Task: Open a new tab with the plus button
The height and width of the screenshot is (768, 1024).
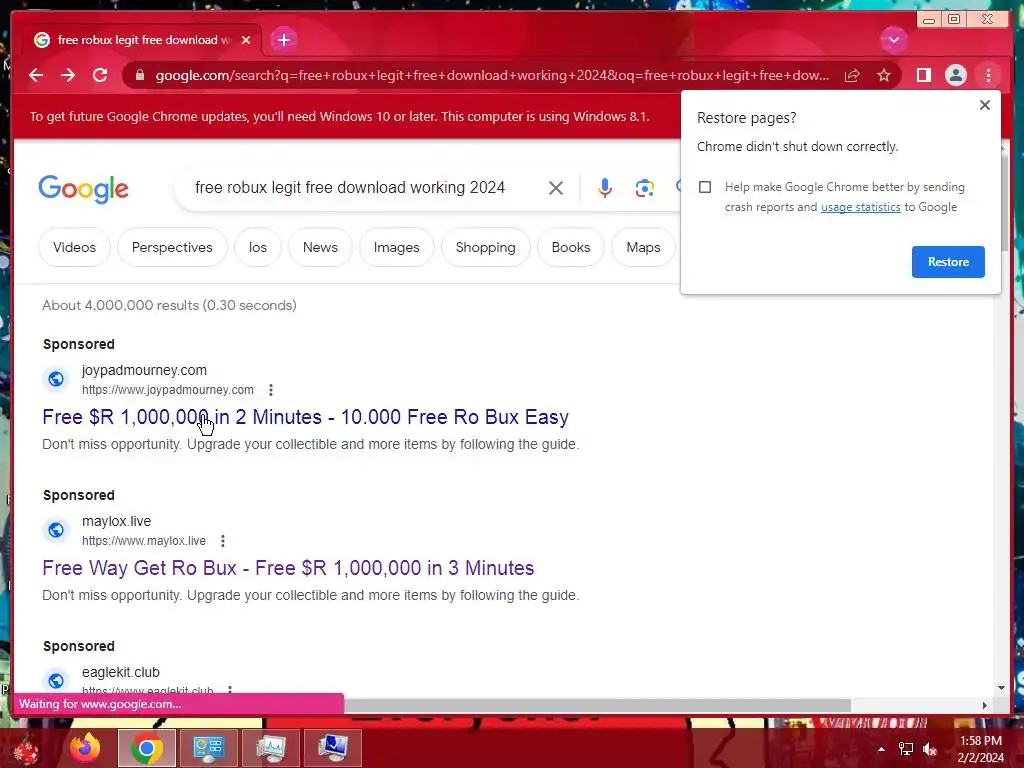Action: (x=283, y=40)
